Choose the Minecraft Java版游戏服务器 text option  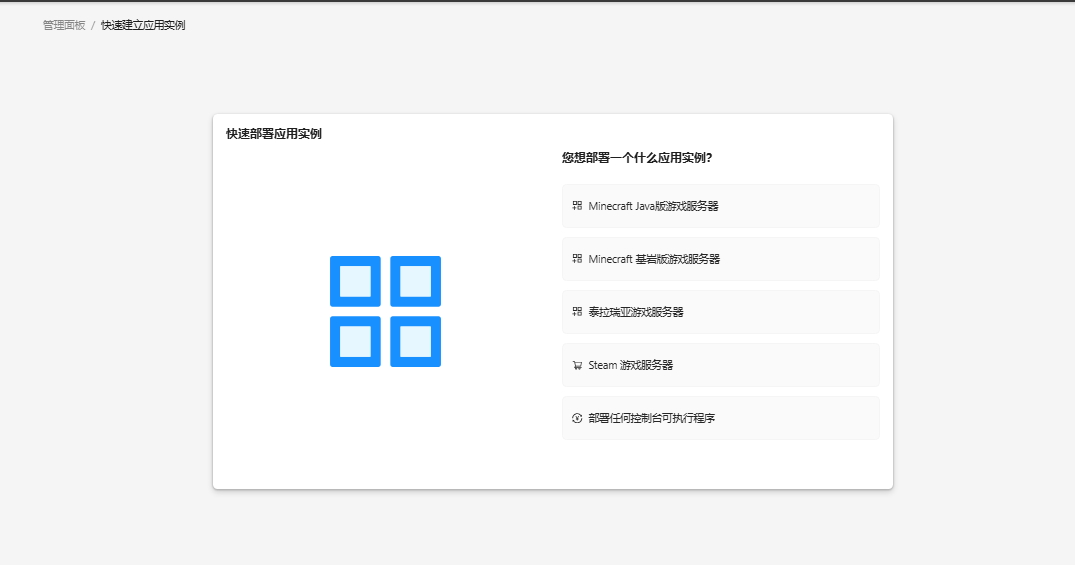653,206
